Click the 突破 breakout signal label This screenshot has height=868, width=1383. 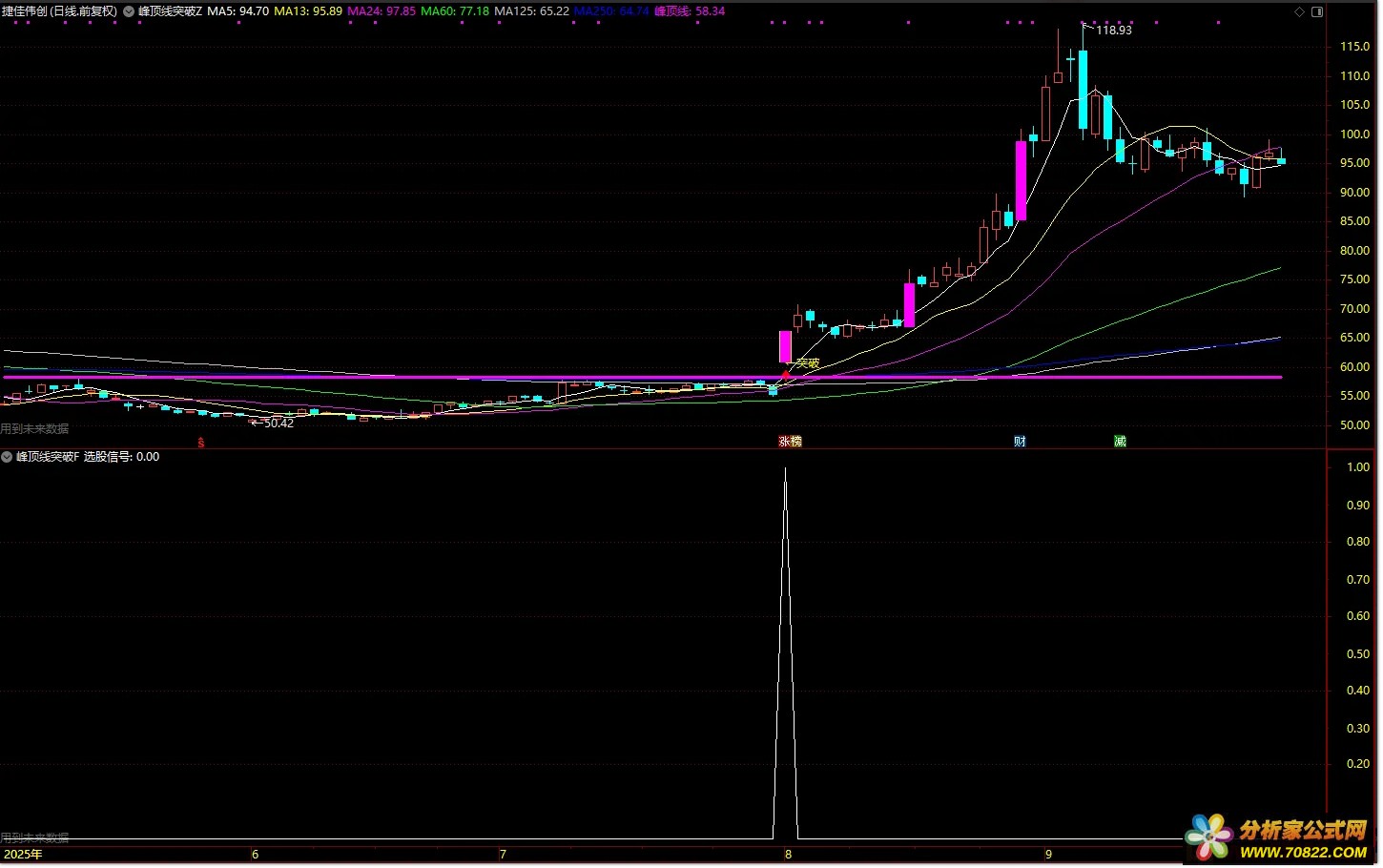[808, 363]
